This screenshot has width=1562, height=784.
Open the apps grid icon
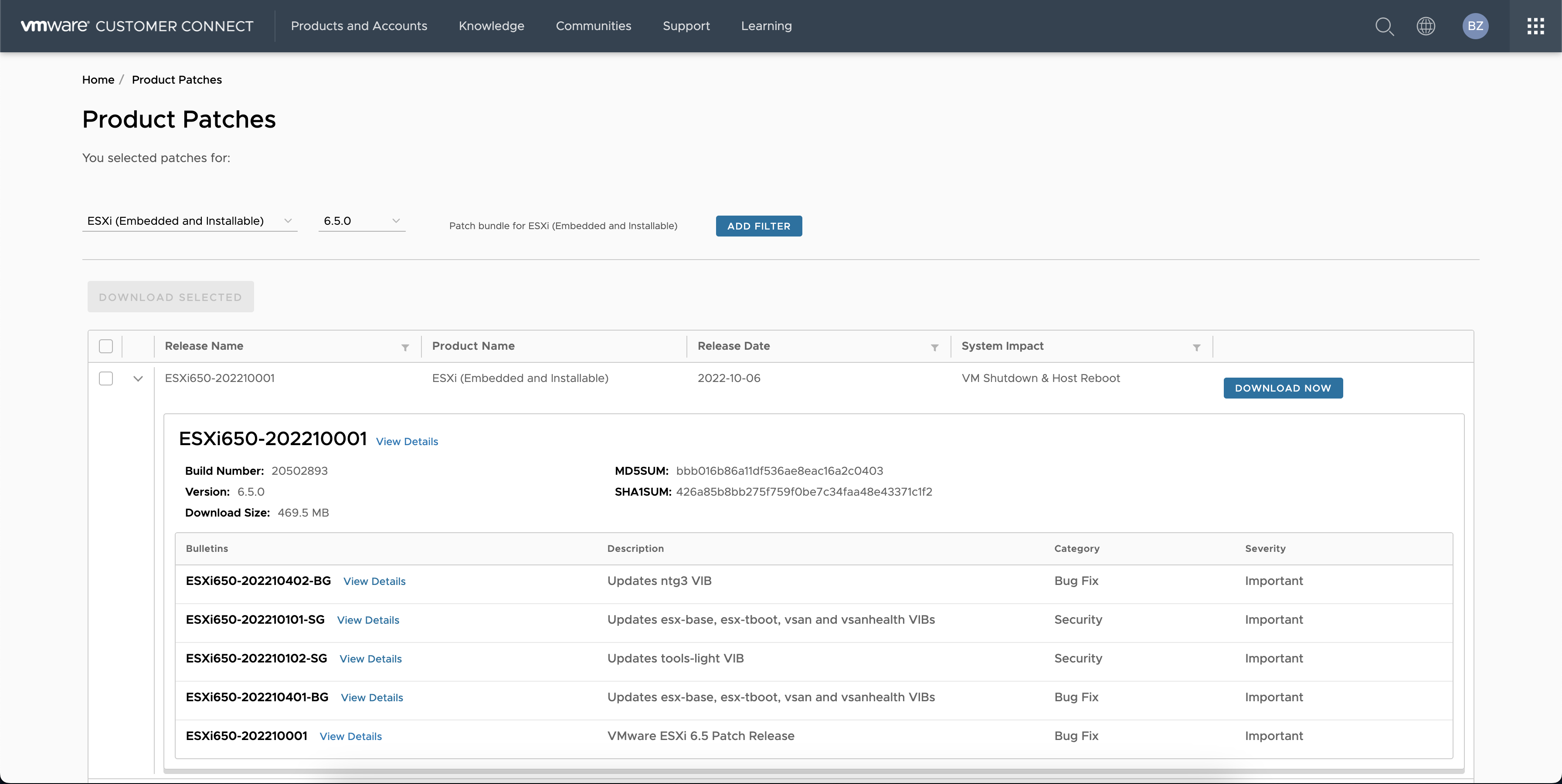[x=1535, y=26]
